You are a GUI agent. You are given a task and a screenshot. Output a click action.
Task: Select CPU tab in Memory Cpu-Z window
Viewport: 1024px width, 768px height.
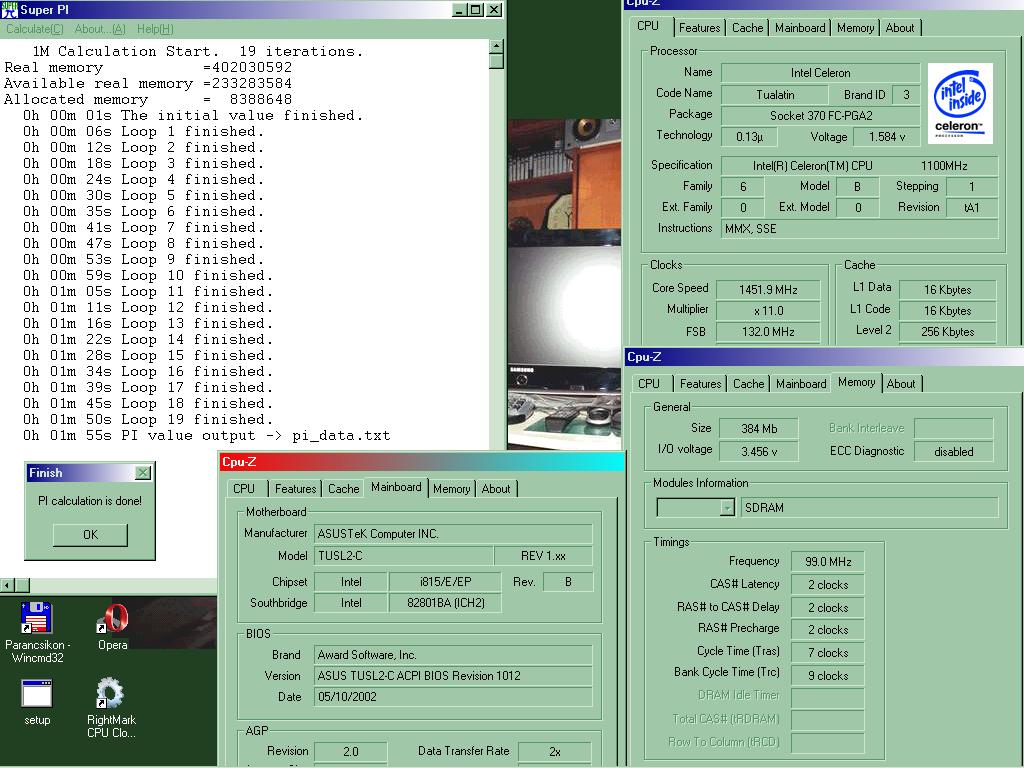[648, 383]
